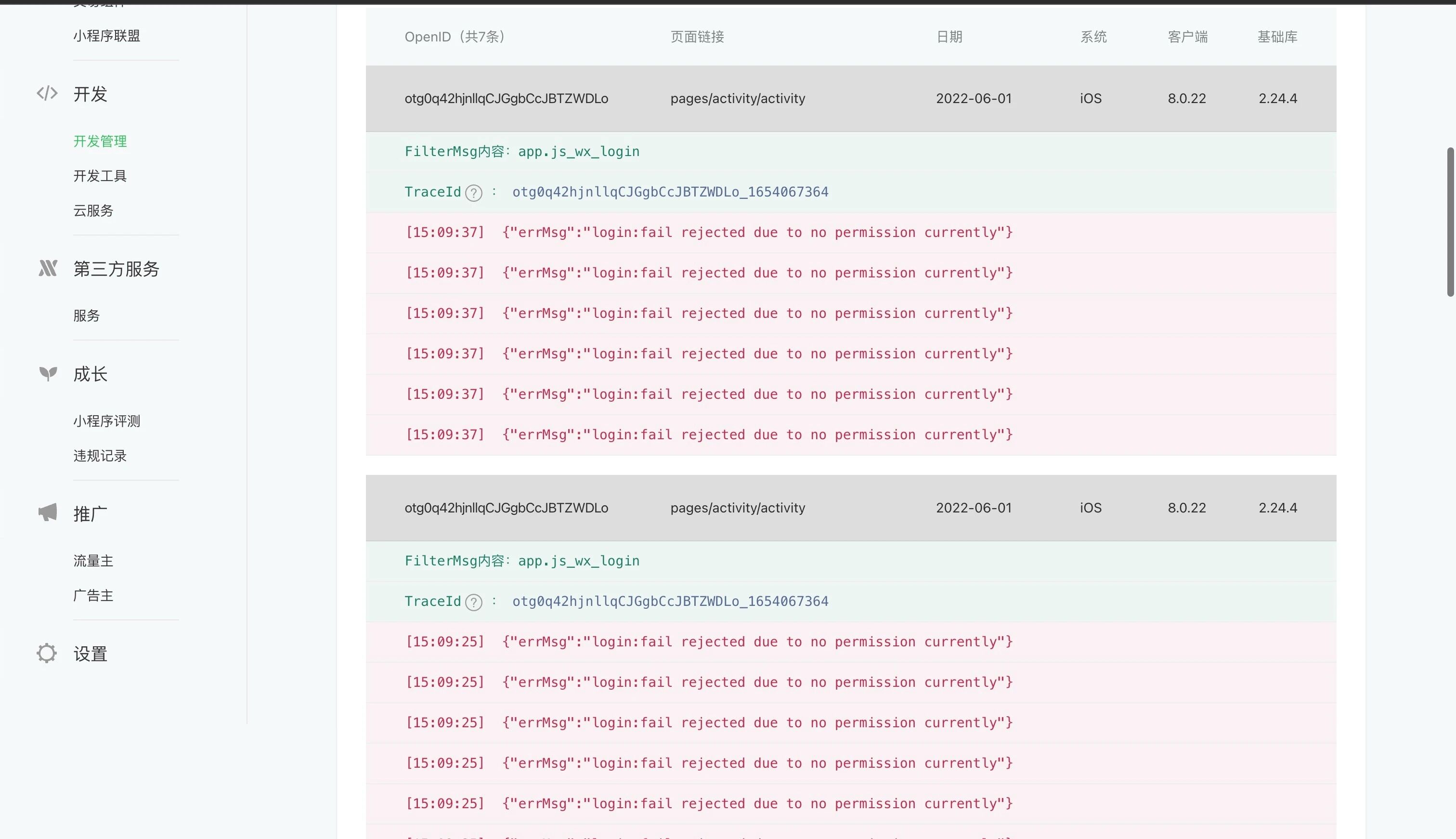
Task: Open 小程序联盟 sidebar link
Action: coord(106,36)
